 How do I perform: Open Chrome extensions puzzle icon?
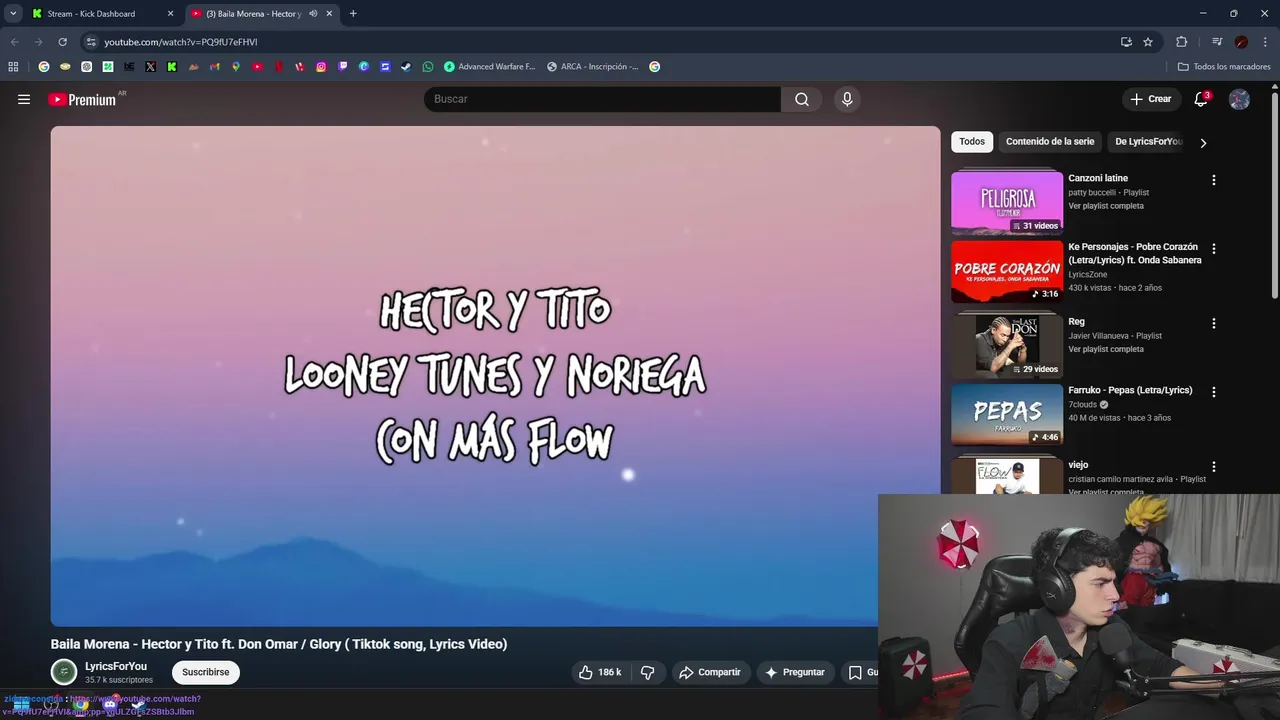click(1181, 42)
